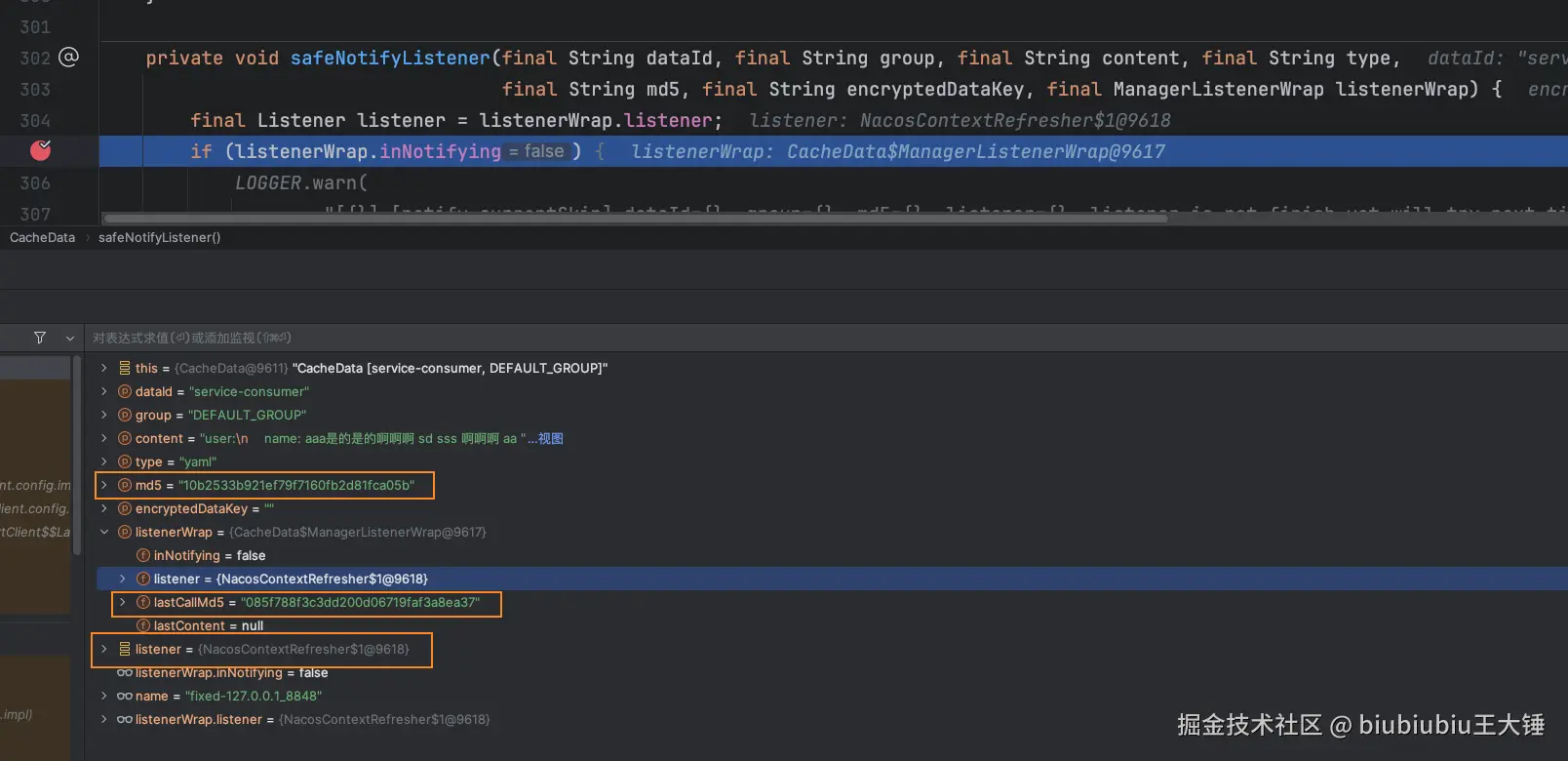Toggle the breakpoint on the inNotifying line
Image resolution: width=1568 pixels, height=761 pixels.
[40, 150]
